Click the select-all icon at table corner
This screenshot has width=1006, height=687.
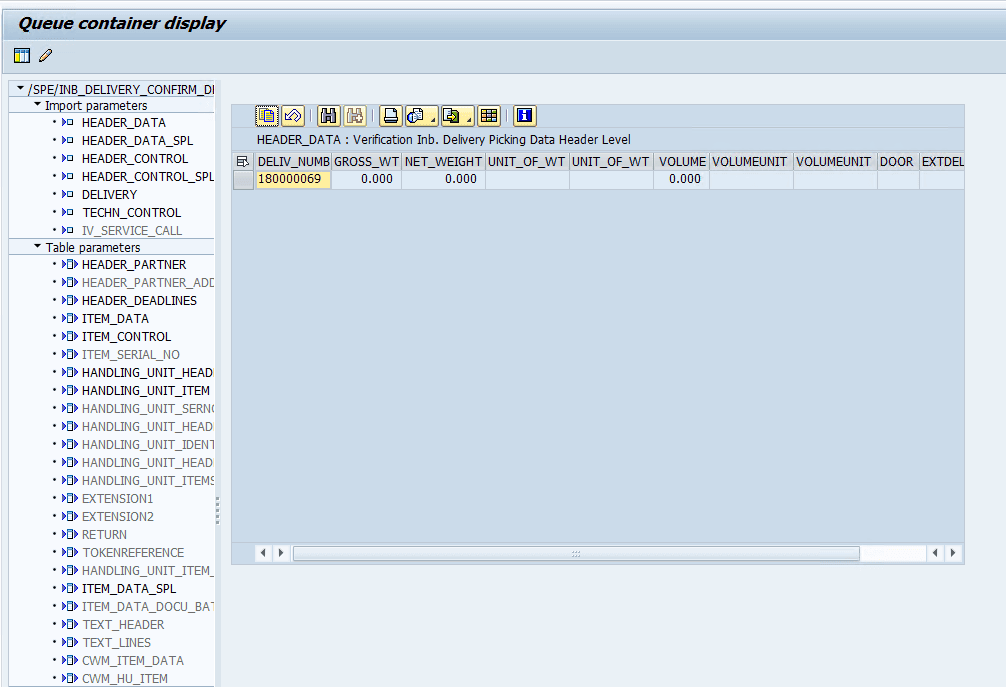click(243, 162)
